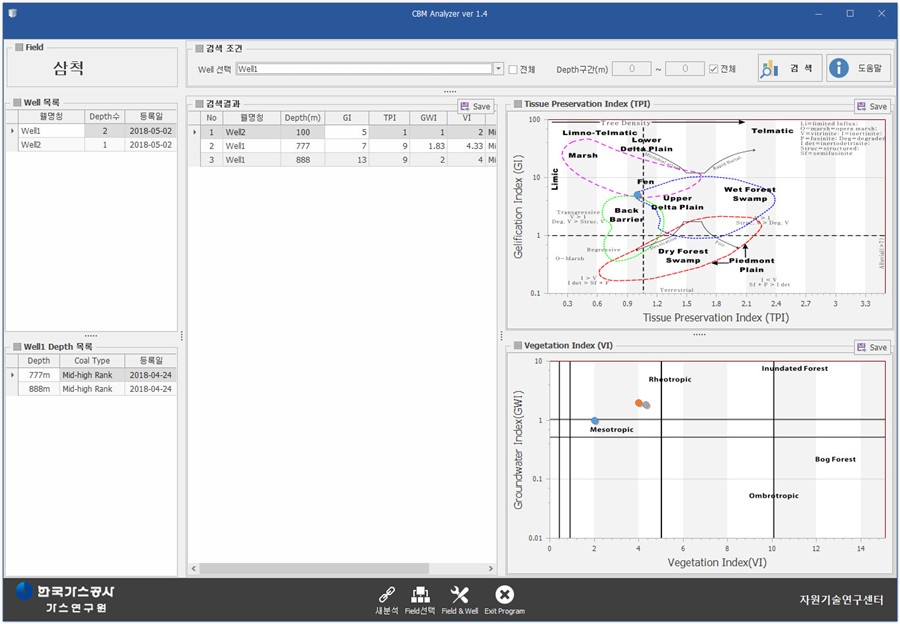Expand the Well 선택 dropdown arrow
The image size is (900, 624).
point(498,69)
